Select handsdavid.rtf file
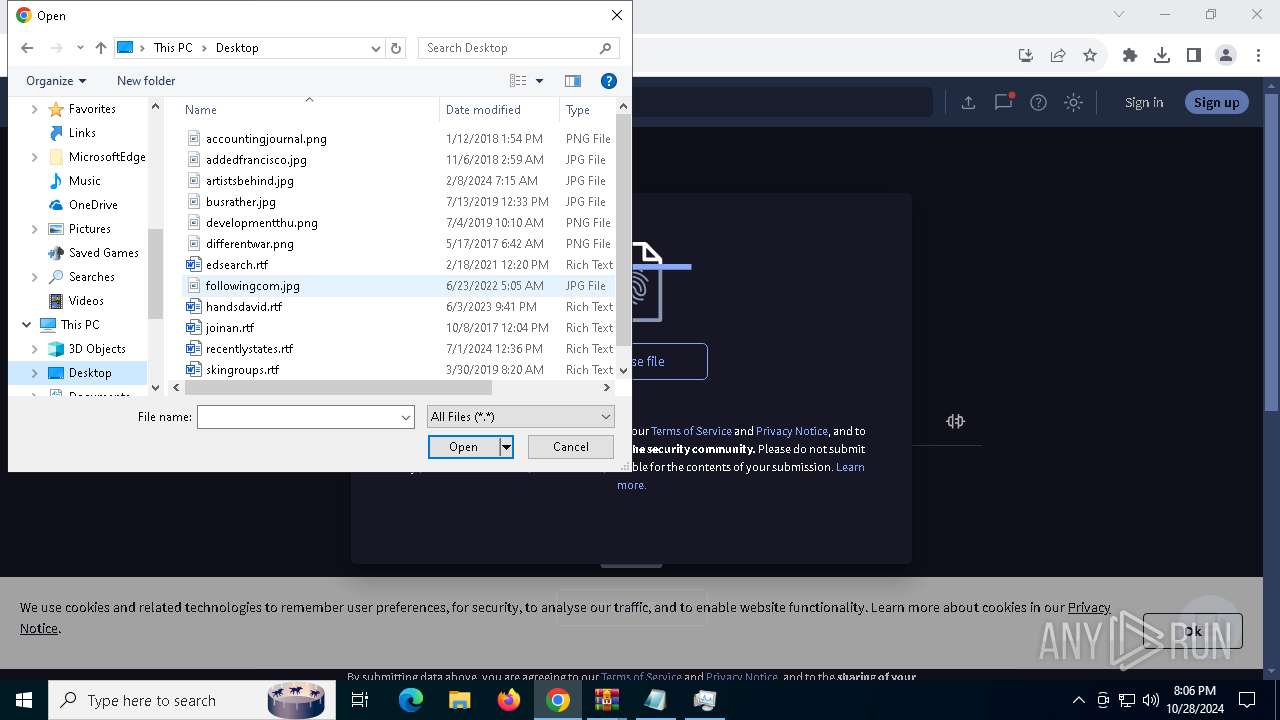1280x720 pixels. [x=243, y=307]
